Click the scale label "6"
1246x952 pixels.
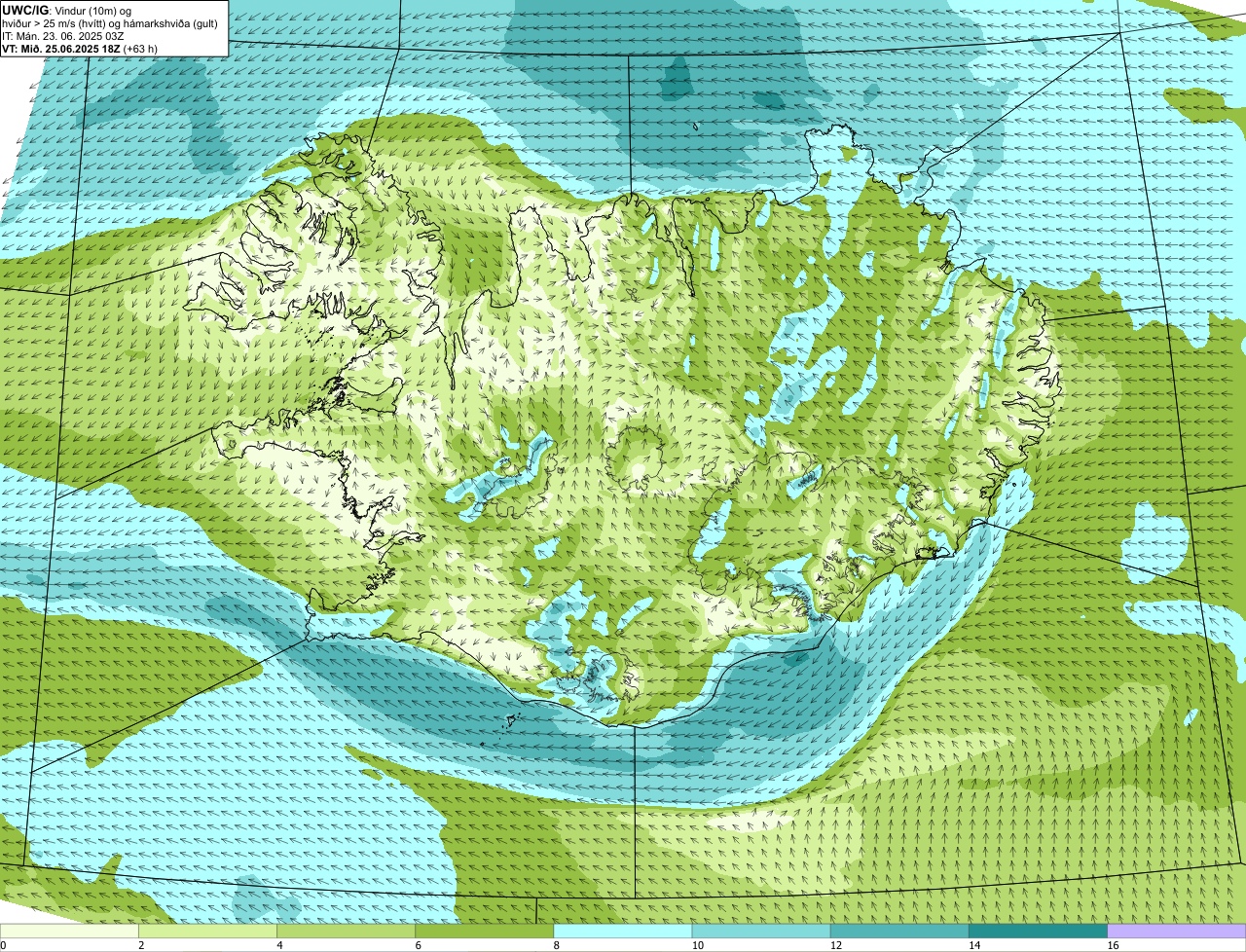[419, 945]
